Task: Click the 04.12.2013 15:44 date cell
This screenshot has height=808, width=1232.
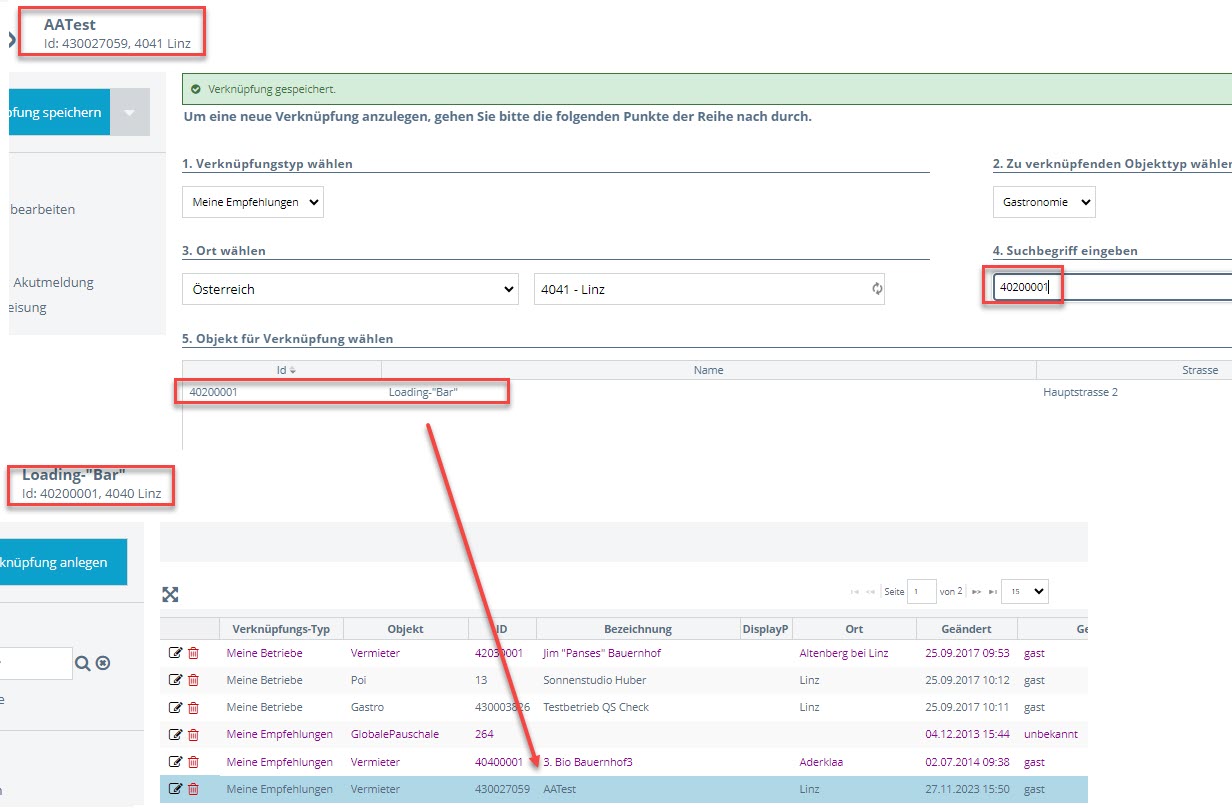Action: [967, 734]
